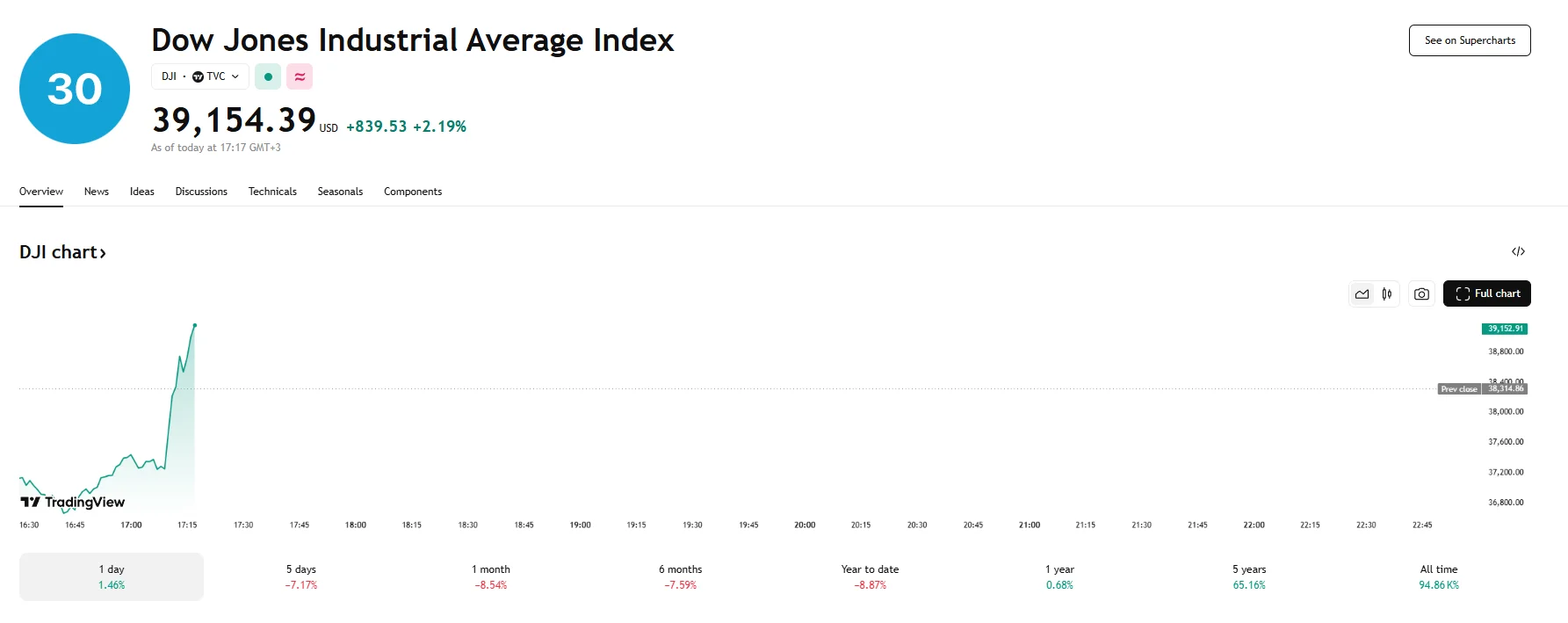Select the 5 days range
The width and height of the screenshot is (1568, 623).
click(x=300, y=576)
